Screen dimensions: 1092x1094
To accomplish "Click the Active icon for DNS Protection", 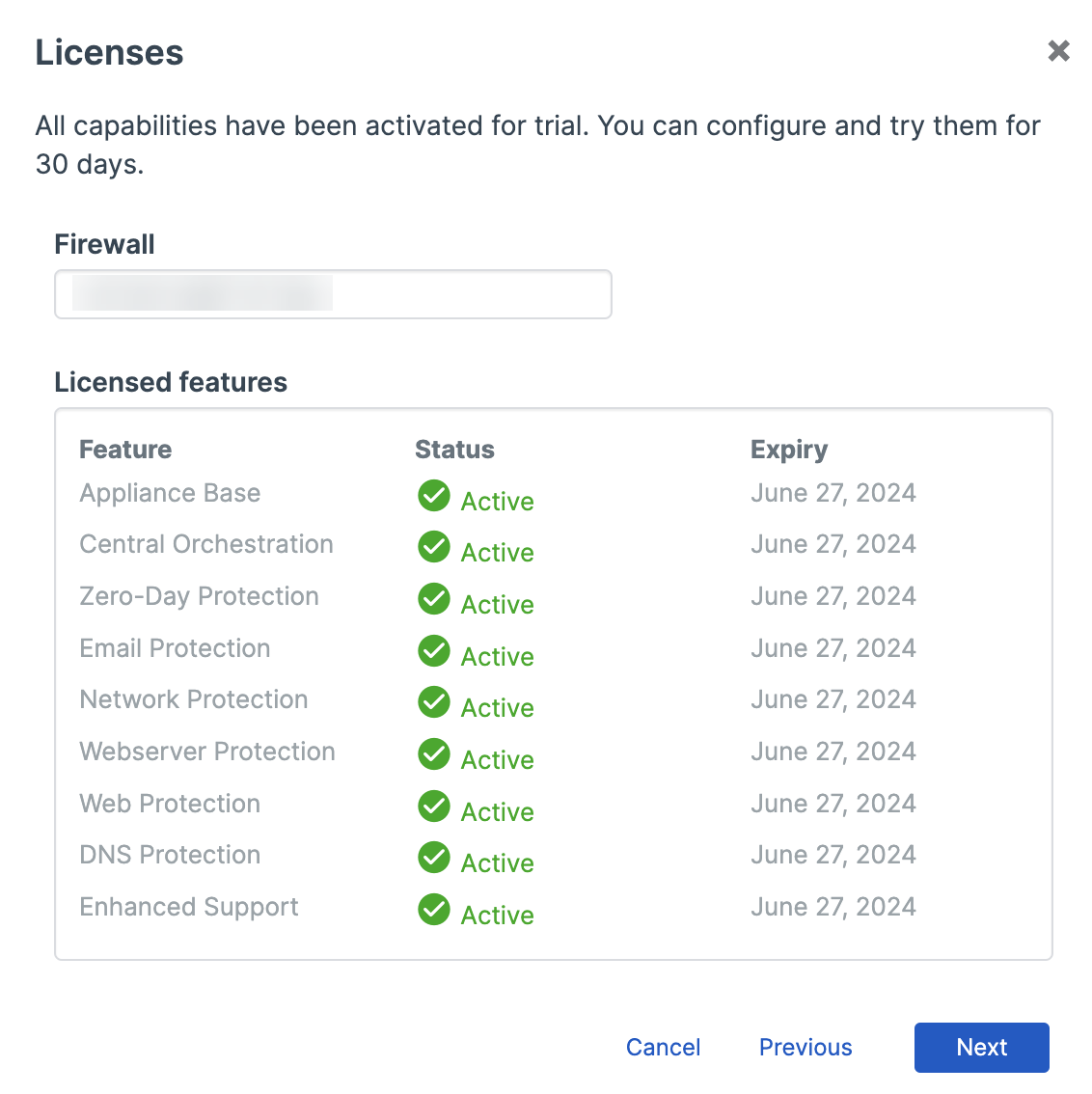I will [434, 858].
